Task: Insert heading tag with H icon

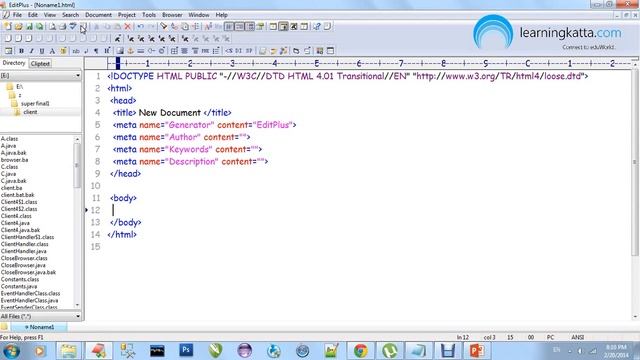Action: click(x=107, y=51)
